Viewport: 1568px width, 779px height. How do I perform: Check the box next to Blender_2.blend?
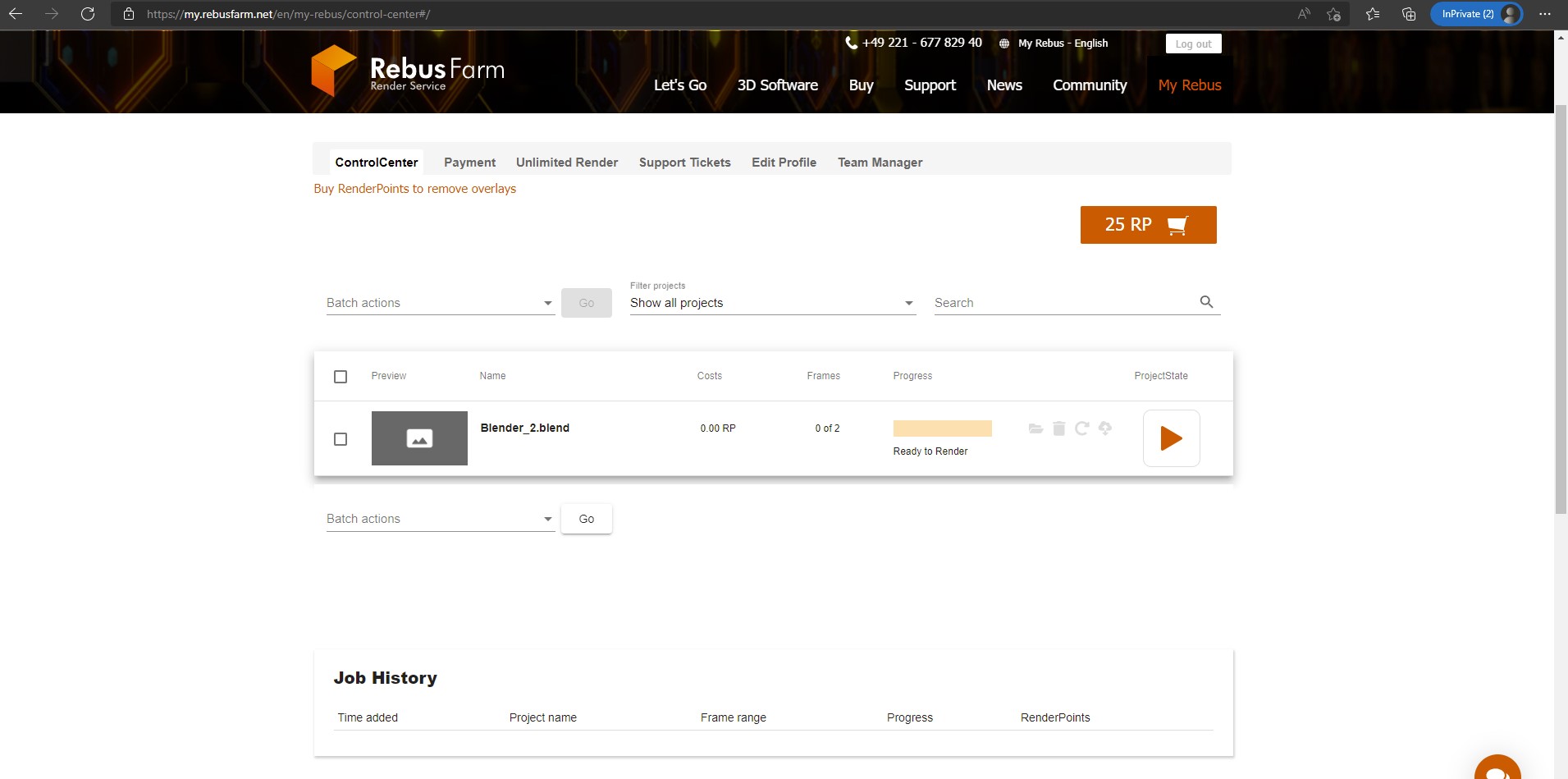[341, 439]
